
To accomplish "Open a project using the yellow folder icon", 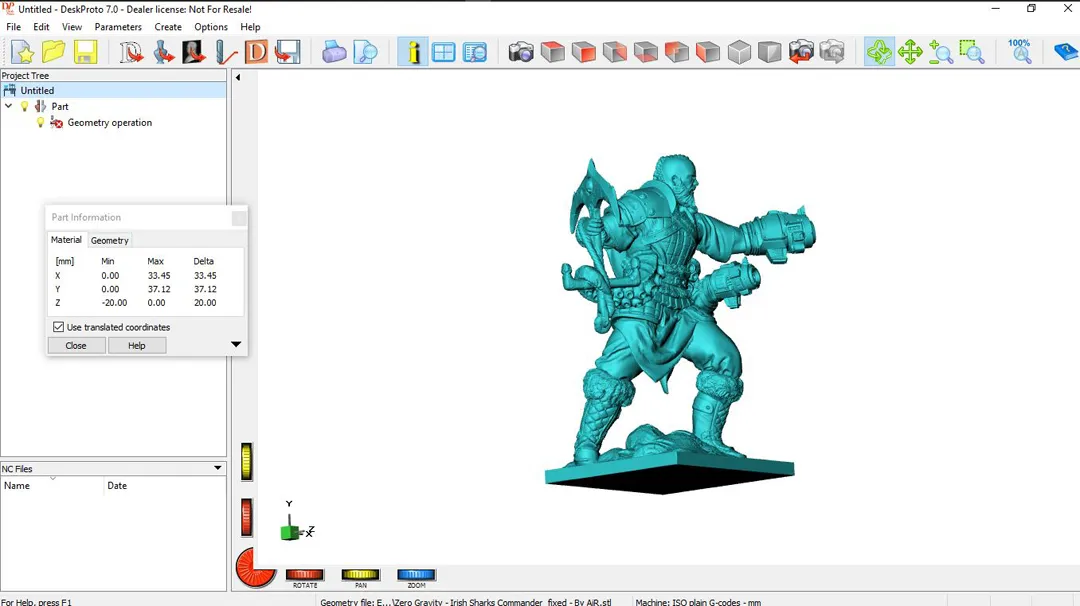I will [x=54, y=52].
